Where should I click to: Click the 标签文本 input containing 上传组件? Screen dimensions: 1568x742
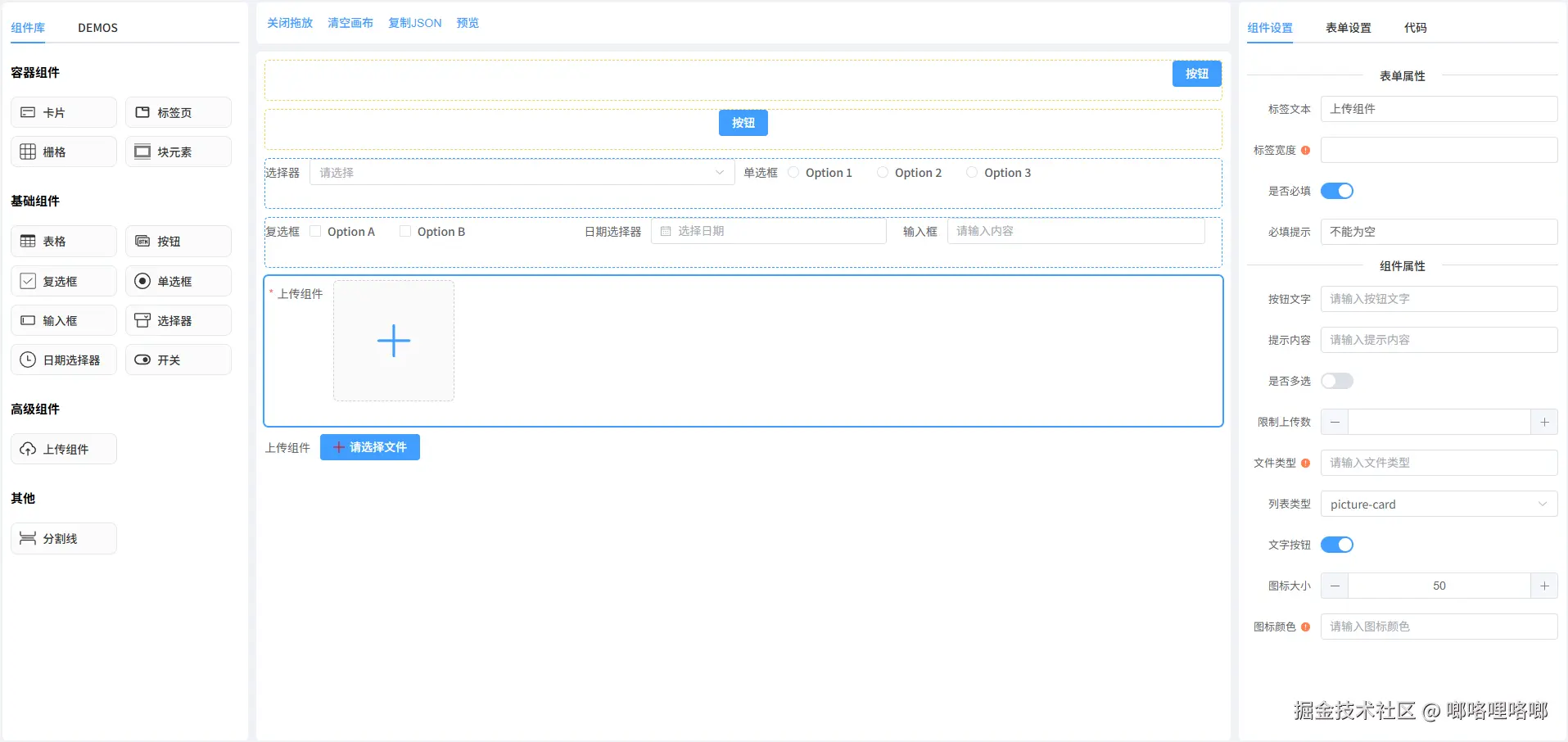(x=1439, y=109)
